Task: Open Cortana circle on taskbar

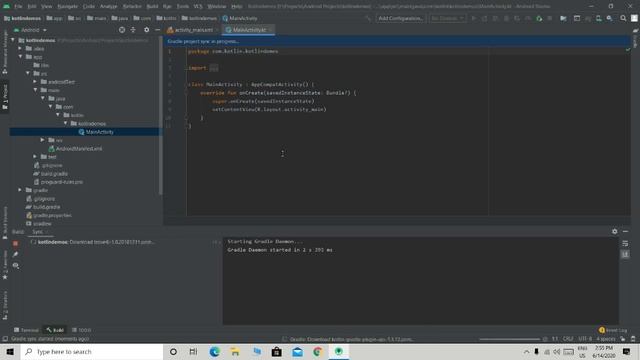Action: click(173, 351)
